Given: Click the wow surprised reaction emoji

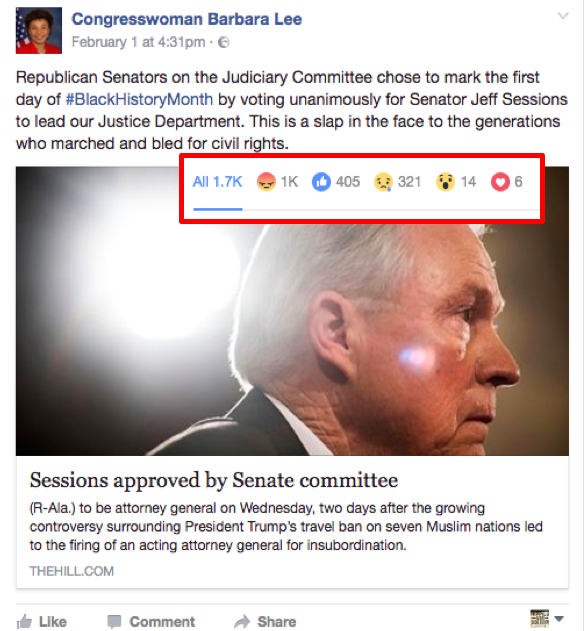Looking at the screenshot, I should pyautogui.click(x=446, y=182).
